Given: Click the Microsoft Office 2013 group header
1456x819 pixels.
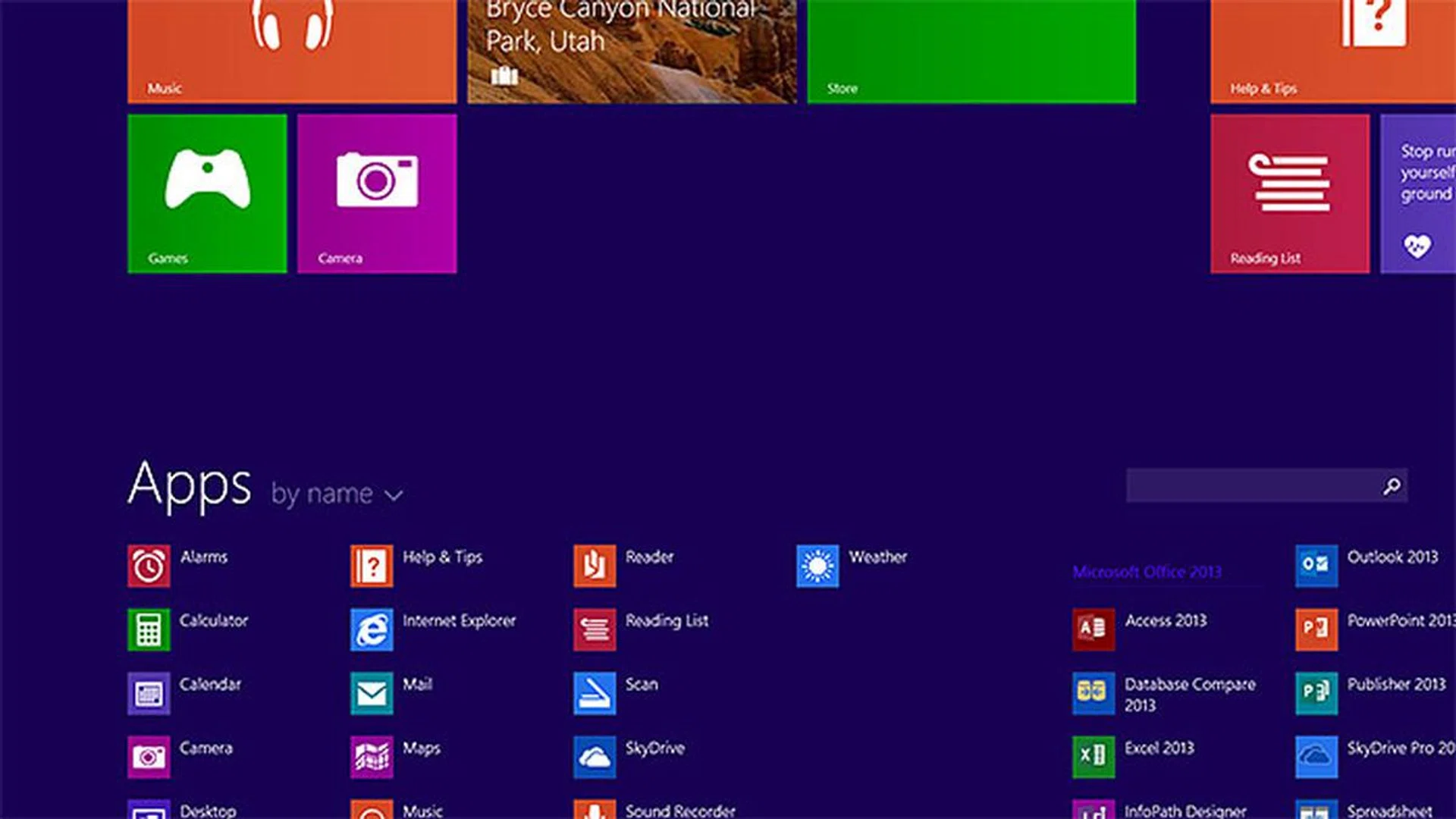Looking at the screenshot, I should click(x=1147, y=572).
